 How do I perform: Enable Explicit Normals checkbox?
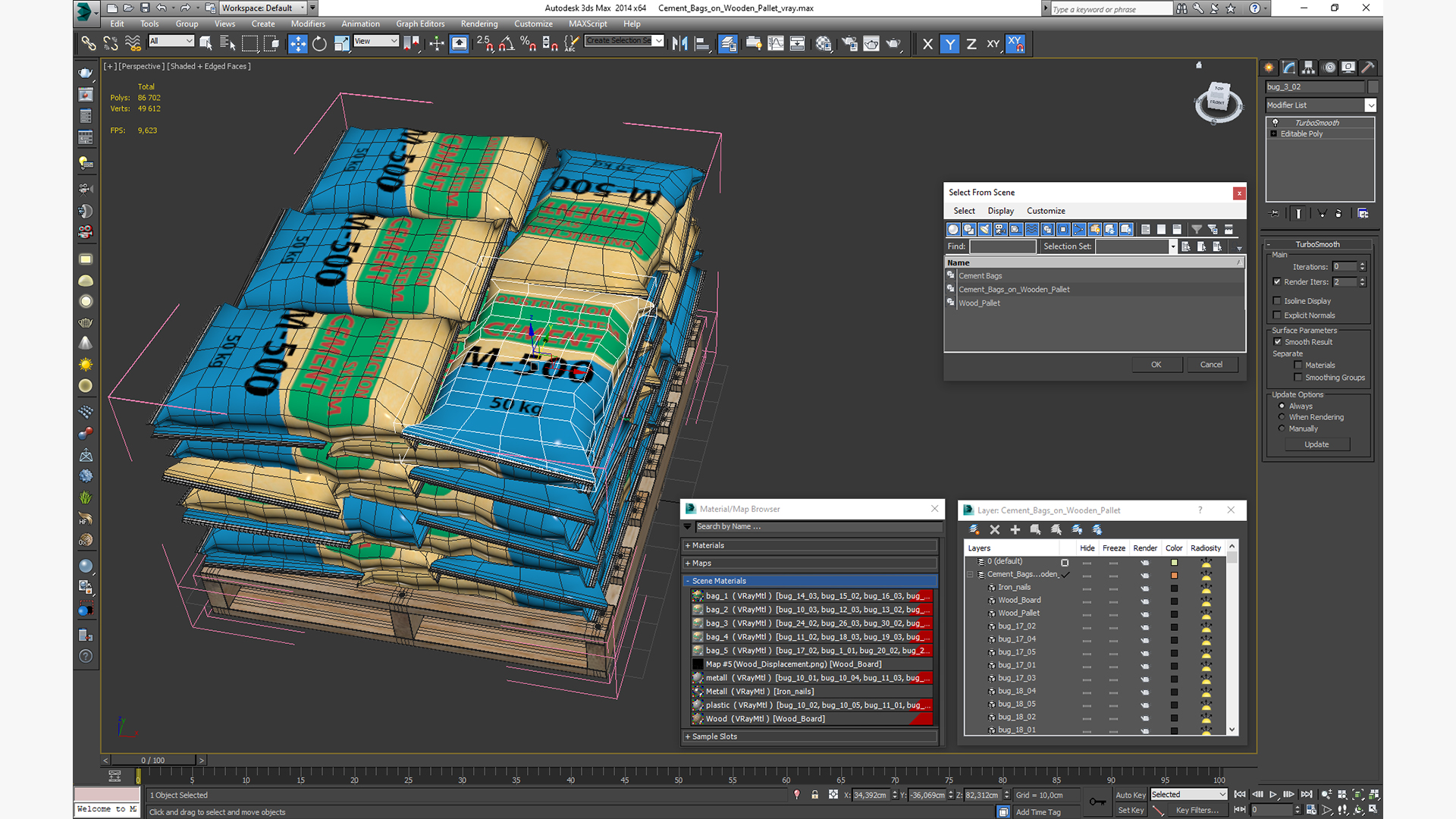click(1277, 315)
